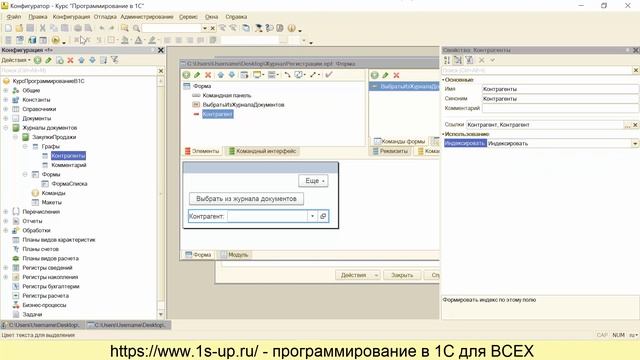This screenshot has height=360, width=640.
Task: Open the main toolbar search box dropdown
Action: (204, 28)
